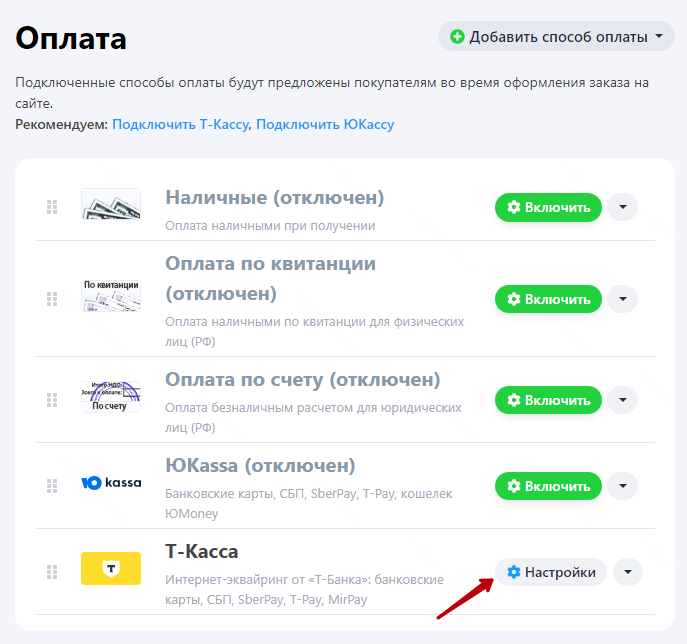The width and height of the screenshot is (687, 644).
Task: Click the Интернет-эквайринг от «Т-Банка» description
Action: [x=305, y=590]
